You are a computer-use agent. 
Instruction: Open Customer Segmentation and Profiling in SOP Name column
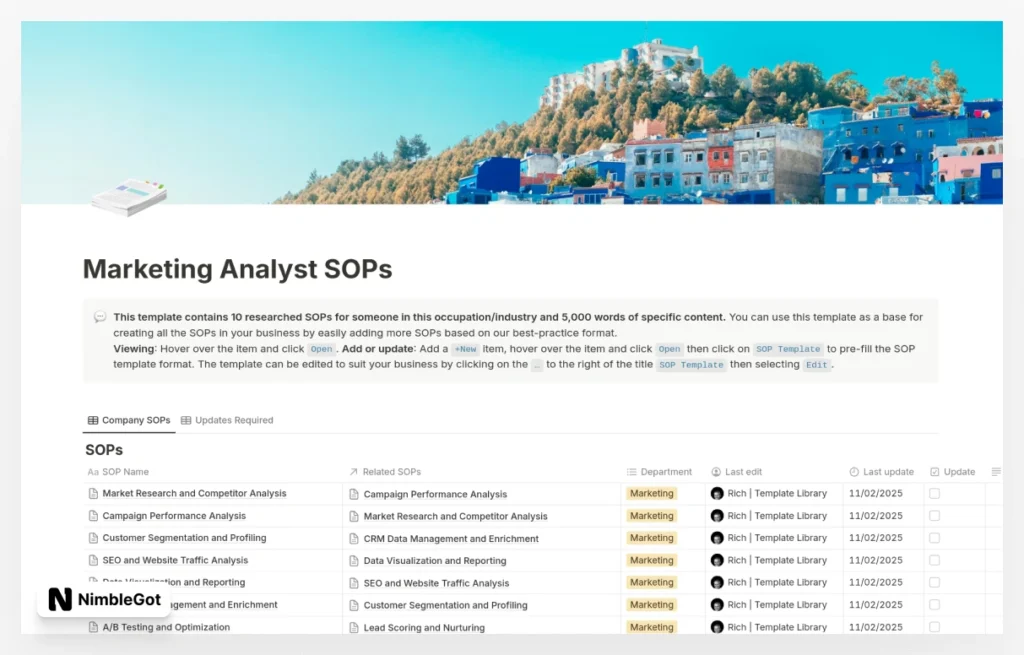[184, 538]
